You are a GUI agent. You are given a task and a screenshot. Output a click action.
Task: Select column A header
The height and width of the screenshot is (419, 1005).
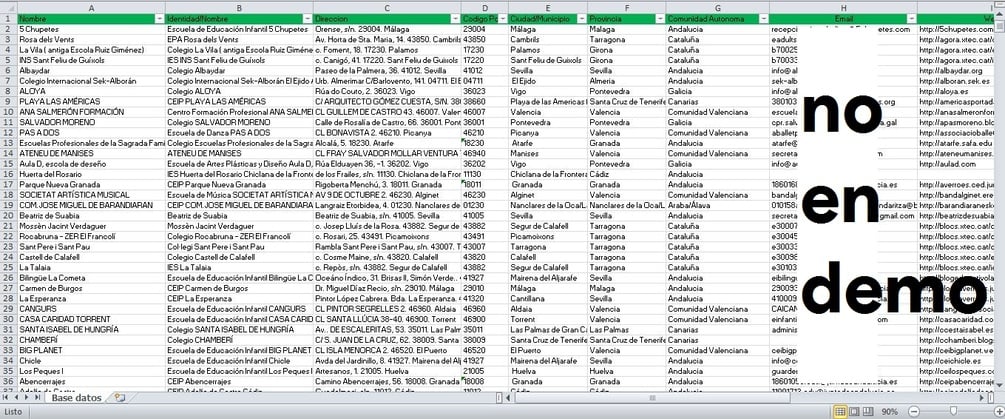(91, 8)
